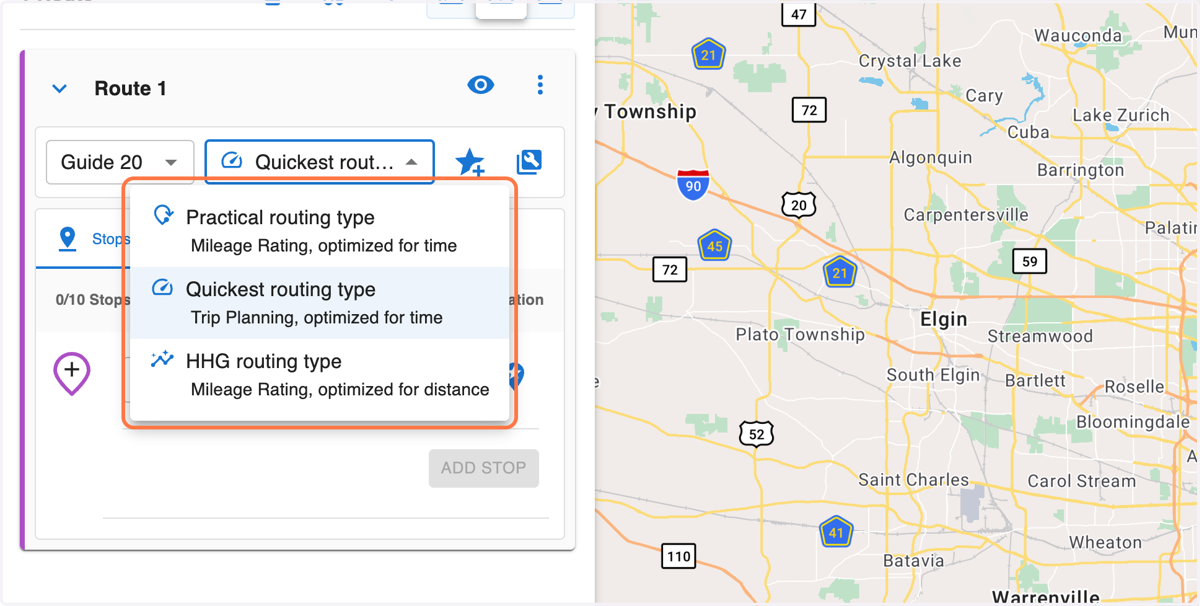Click the South Elgin map label
The height and width of the screenshot is (606, 1200).
933,375
